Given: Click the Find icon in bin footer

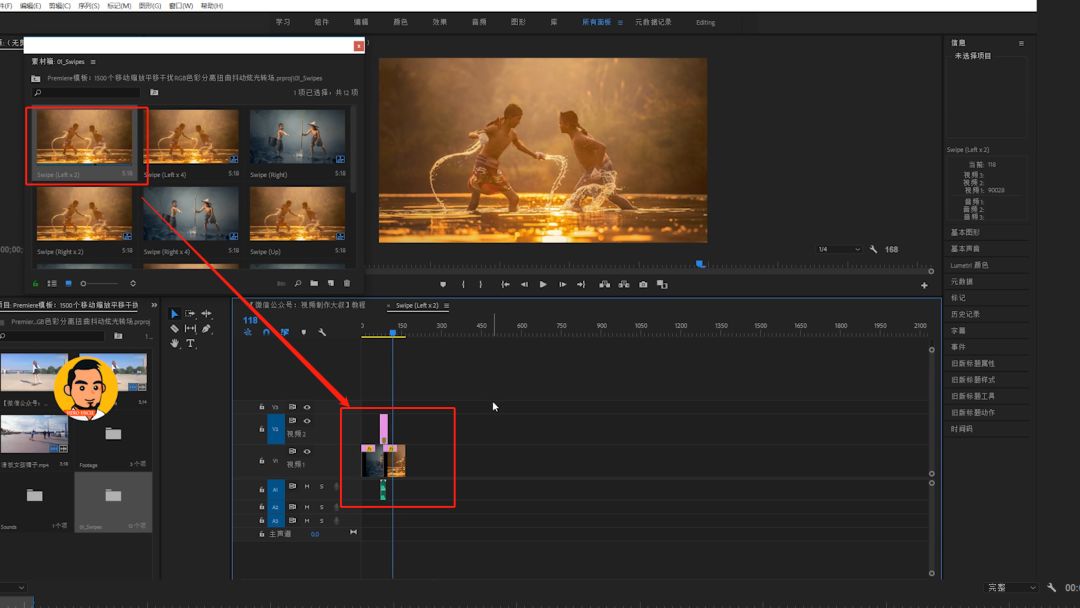Looking at the screenshot, I should [x=298, y=283].
